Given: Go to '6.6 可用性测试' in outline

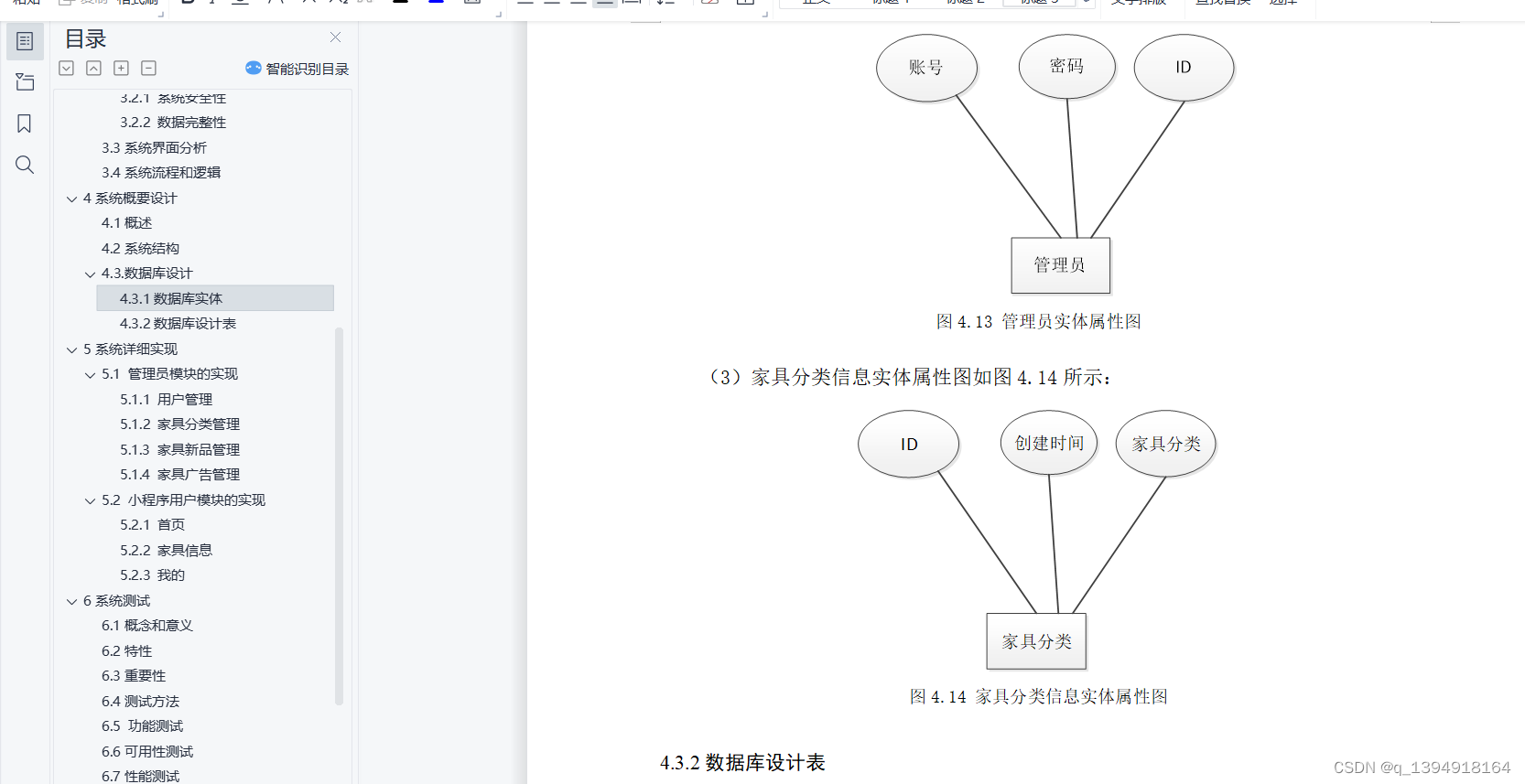Looking at the screenshot, I should tap(146, 752).
